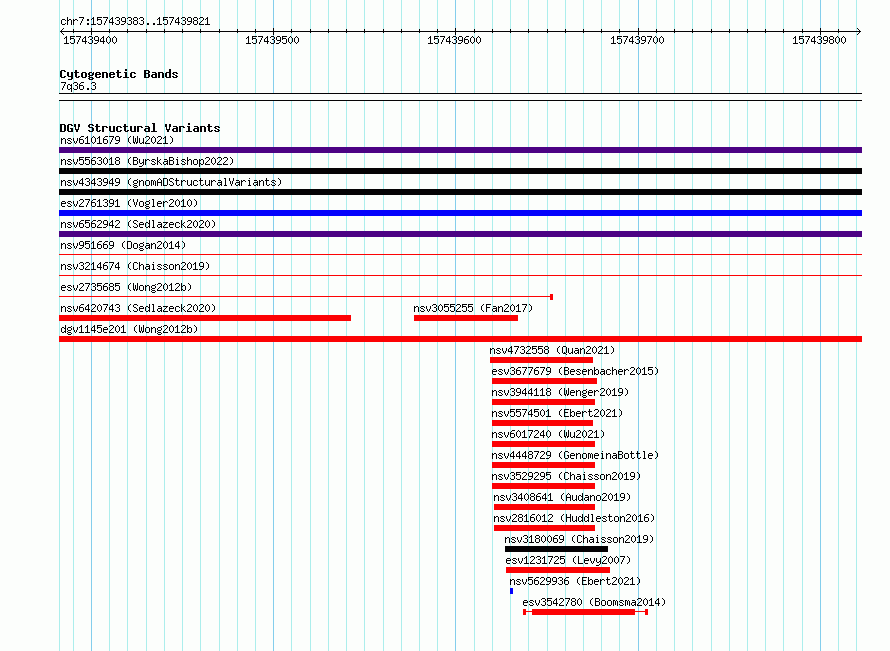Click the red bar under nsv4732558
Viewport: 890px width, 651px height.
pyautogui.click(x=541, y=360)
